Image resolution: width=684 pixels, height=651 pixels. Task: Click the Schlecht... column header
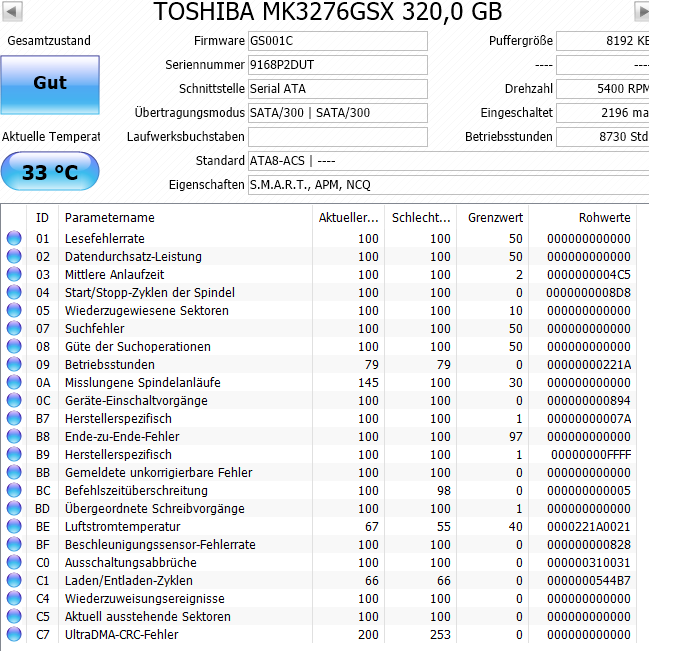pos(421,218)
